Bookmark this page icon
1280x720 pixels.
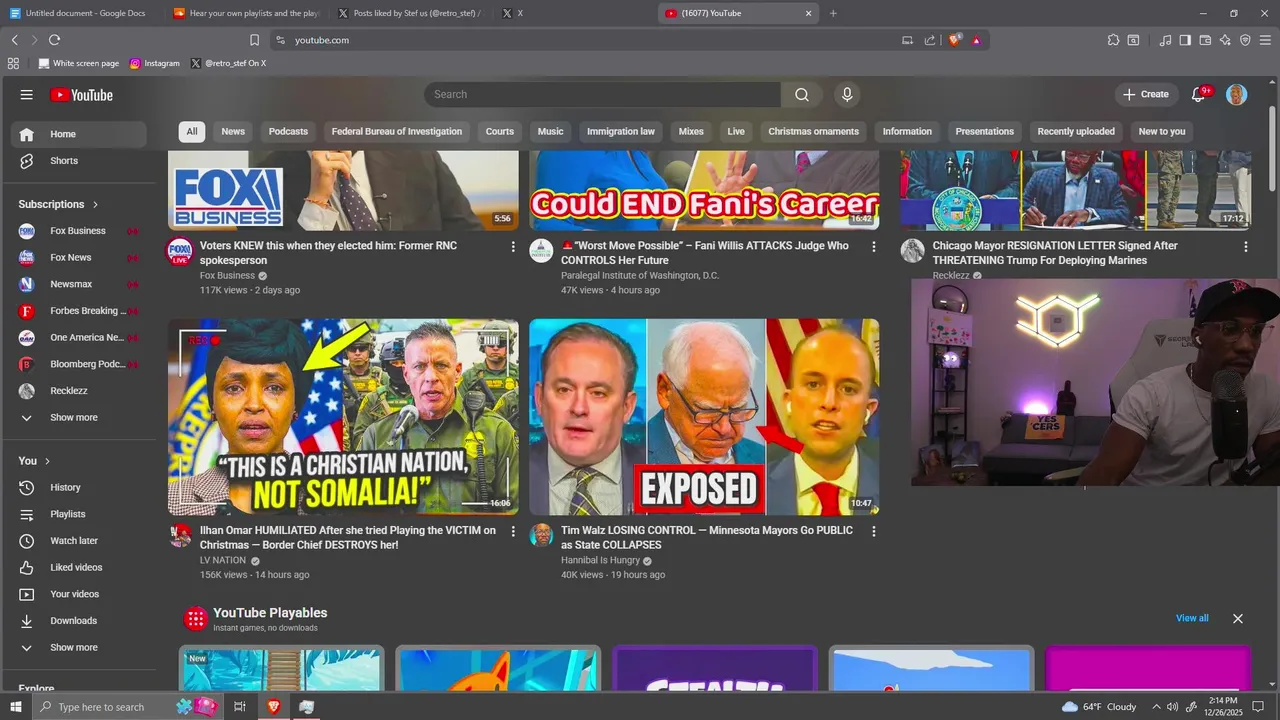click(x=254, y=40)
